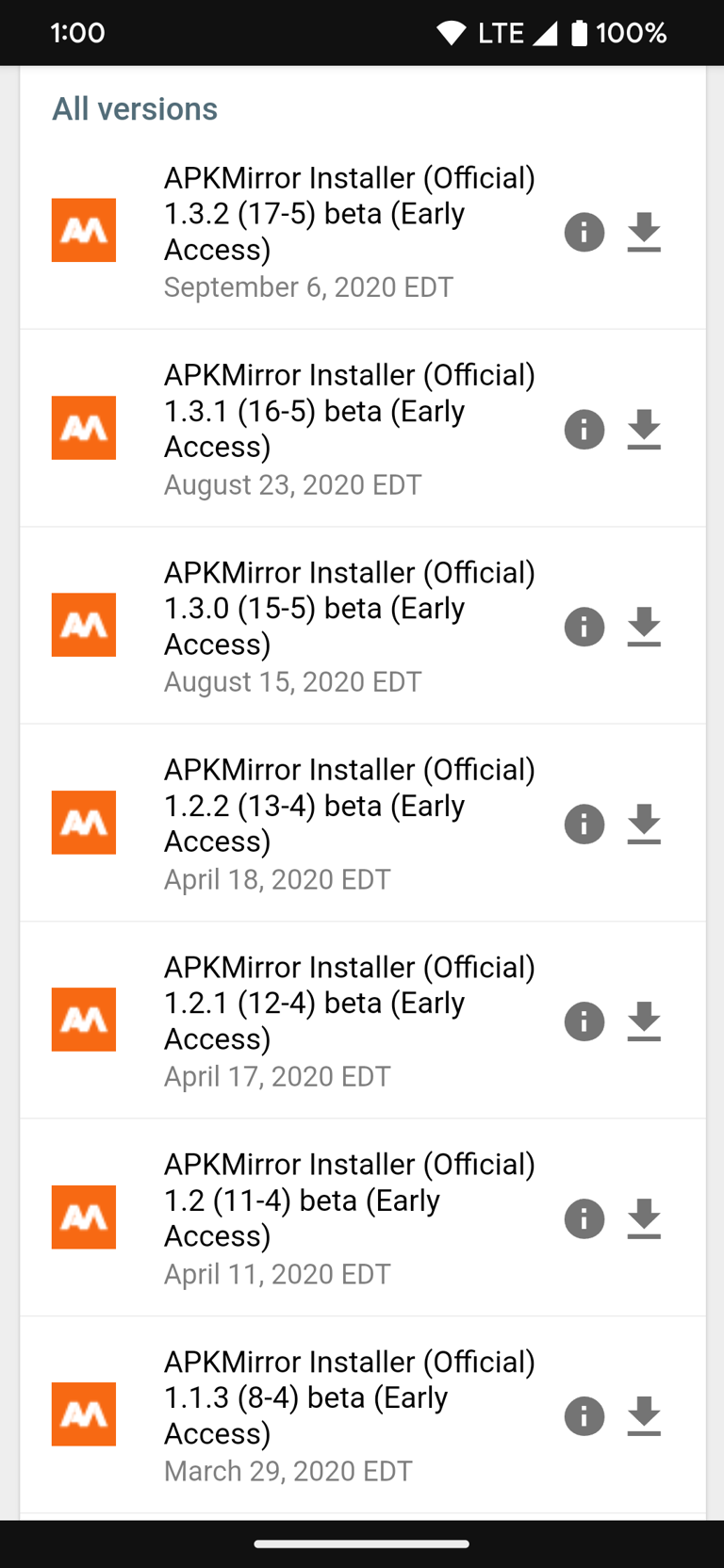
Task: Download APKMirror Installer 1.3.2 beta
Action: 644,233
